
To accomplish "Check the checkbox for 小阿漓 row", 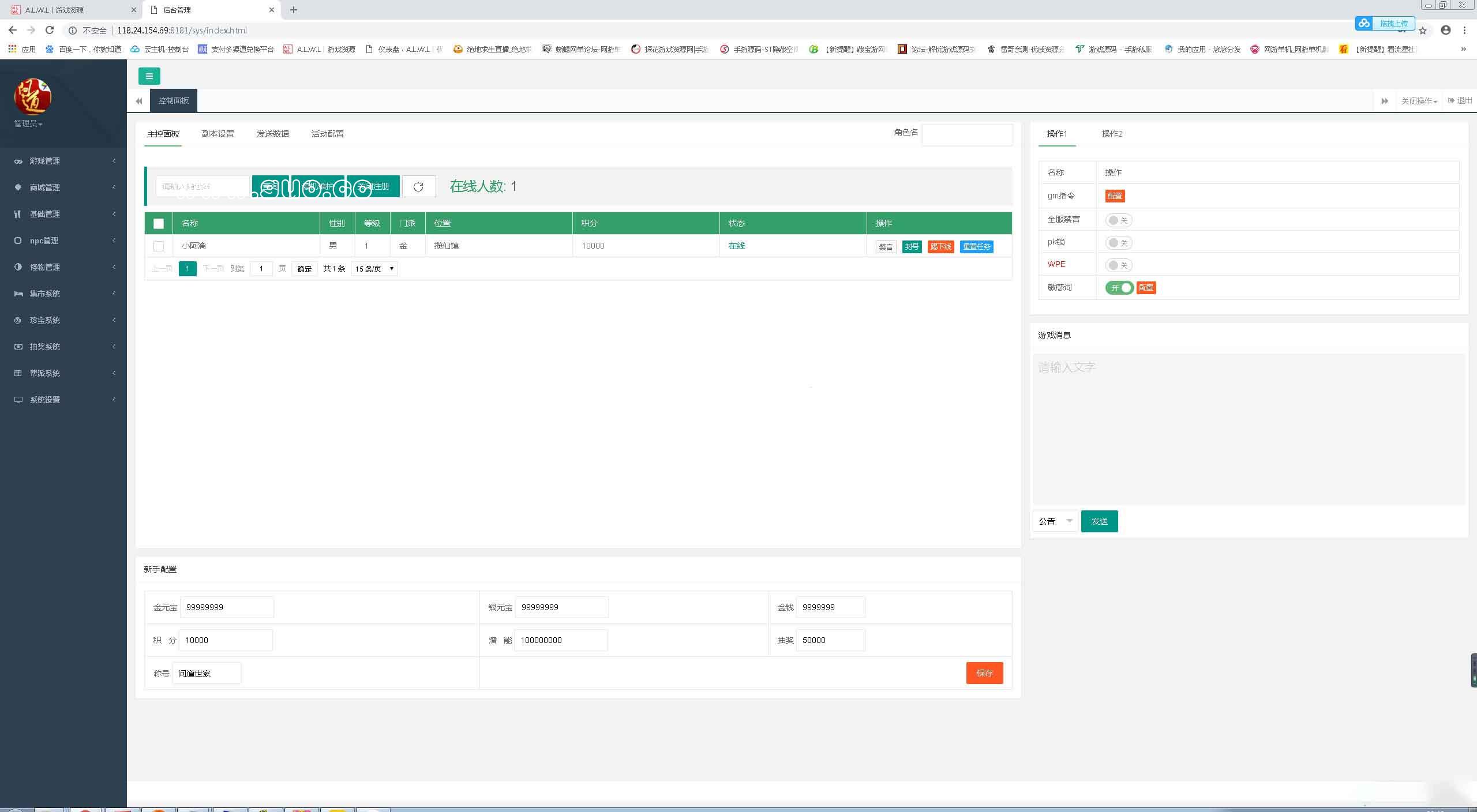I will tap(159, 246).
